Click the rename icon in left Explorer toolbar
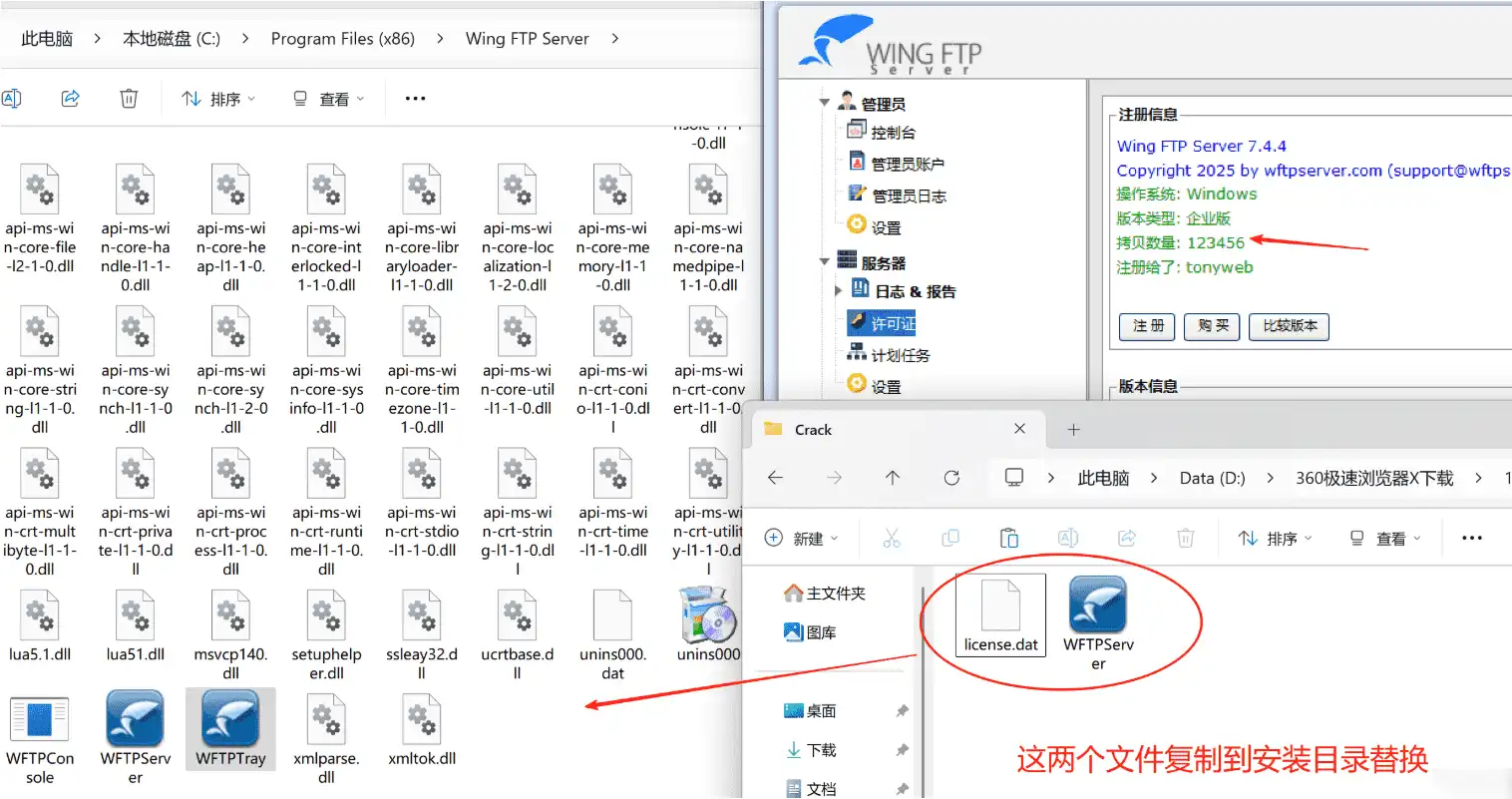The height and width of the screenshot is (799, 1512). tap(12, 98)
